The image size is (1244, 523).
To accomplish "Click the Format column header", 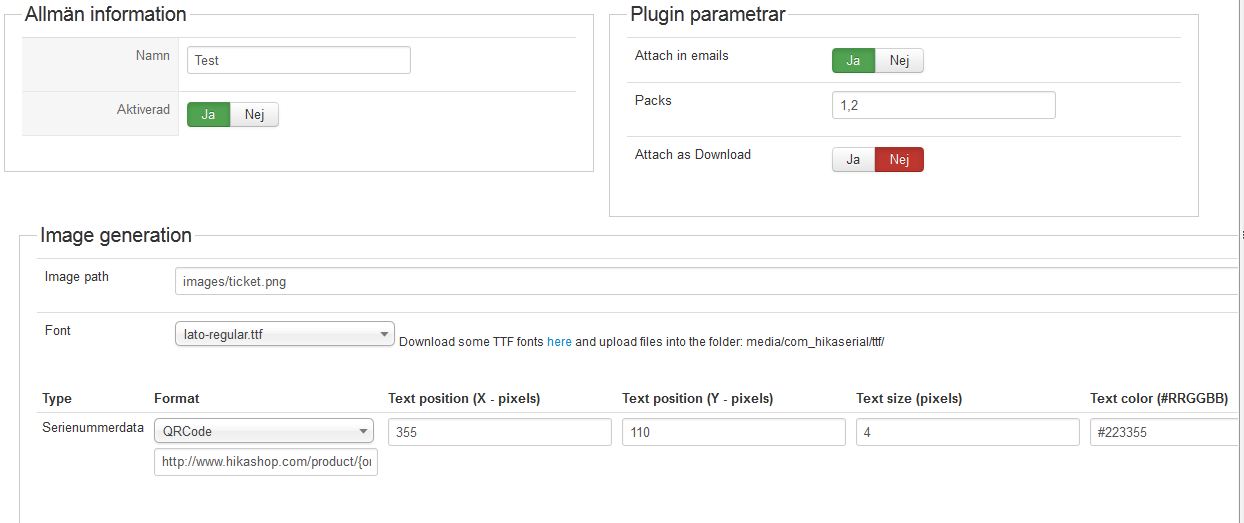I will click(x=177, y=398).
